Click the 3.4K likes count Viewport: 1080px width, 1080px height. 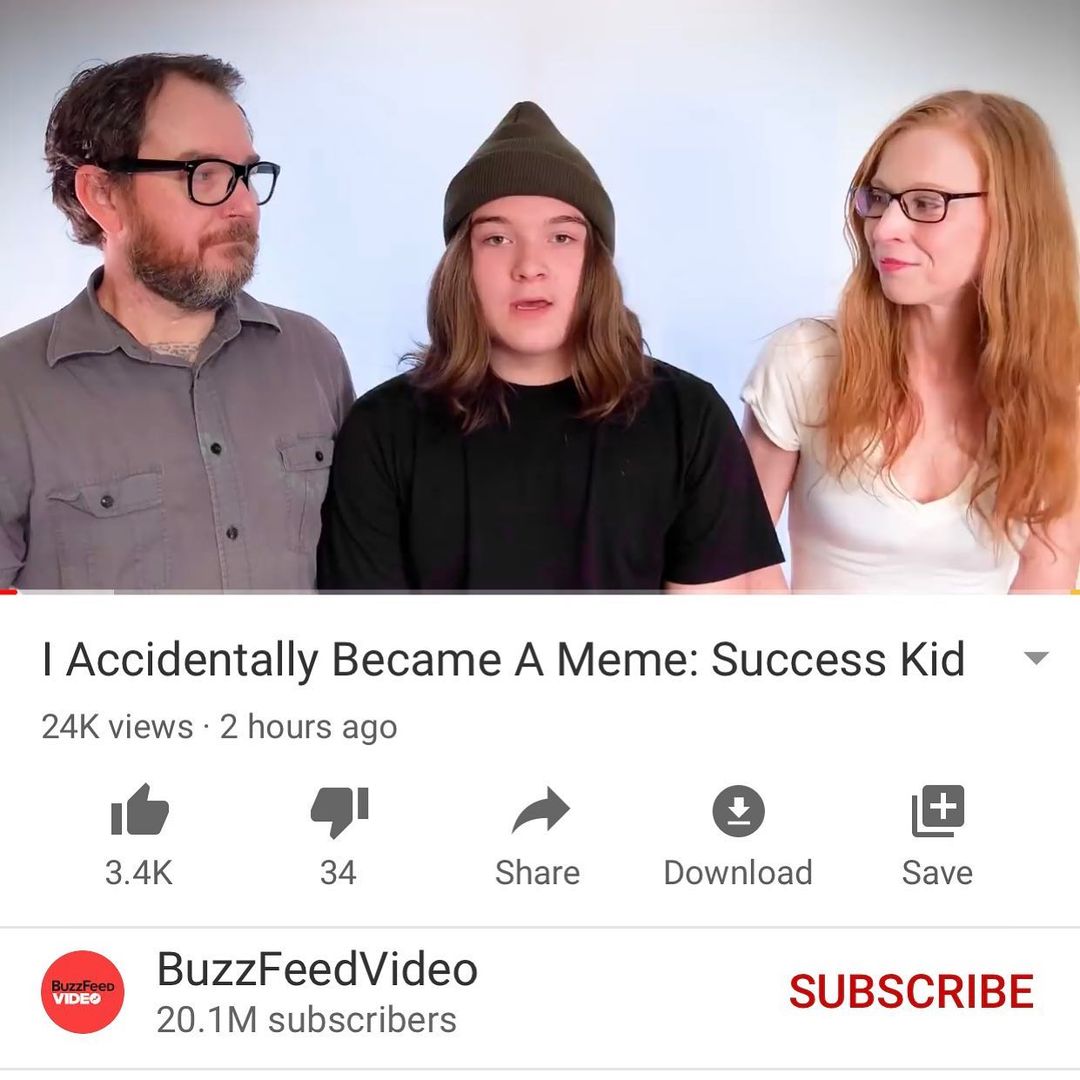pyautogui.click(x=139, y=873)
